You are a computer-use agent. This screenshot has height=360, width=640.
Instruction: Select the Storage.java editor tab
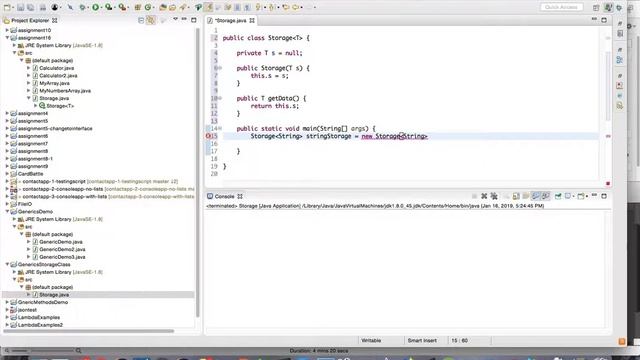click(230, 20)
